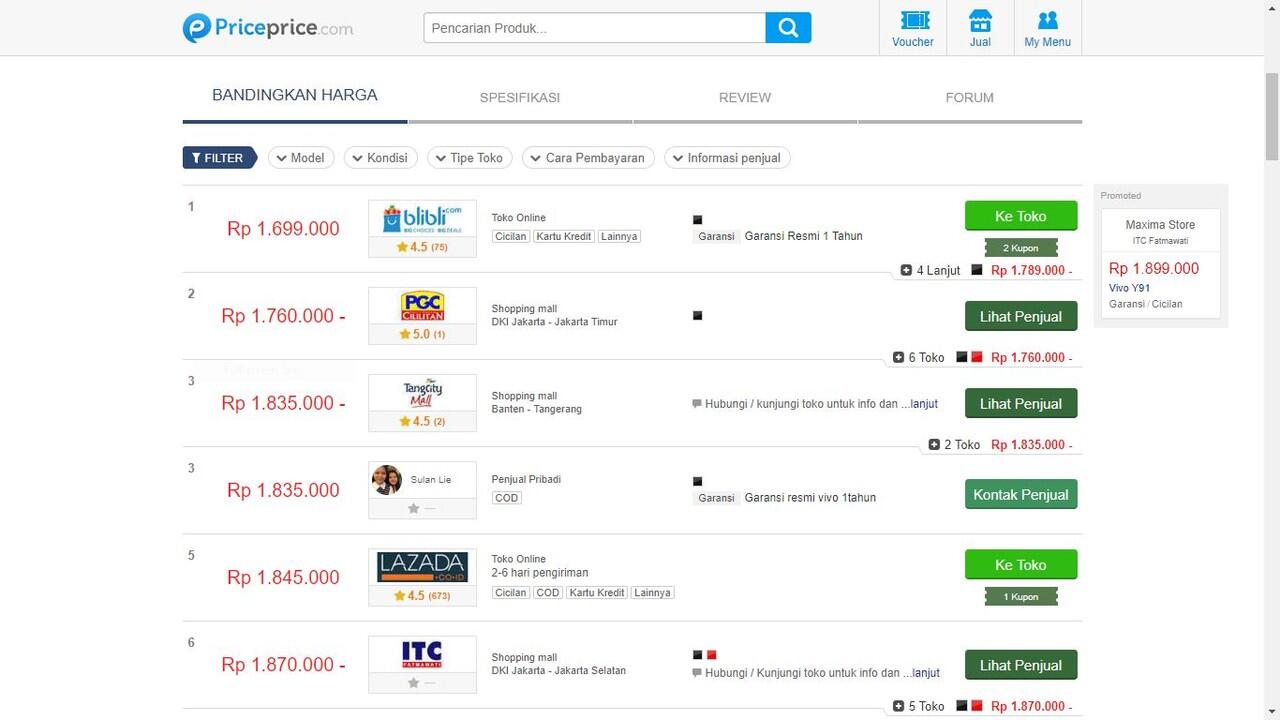Click the Cicilan tag in Blibli row
Viewport: 1280px width, 720px height.
(510, 237)
